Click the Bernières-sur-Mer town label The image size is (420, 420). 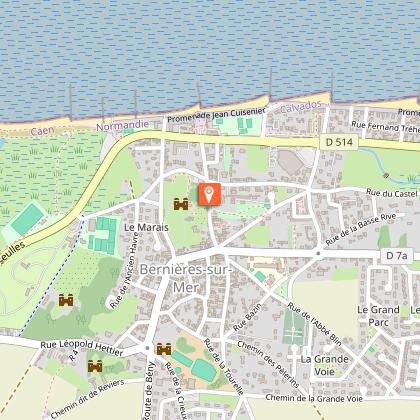tap(185, 278)
